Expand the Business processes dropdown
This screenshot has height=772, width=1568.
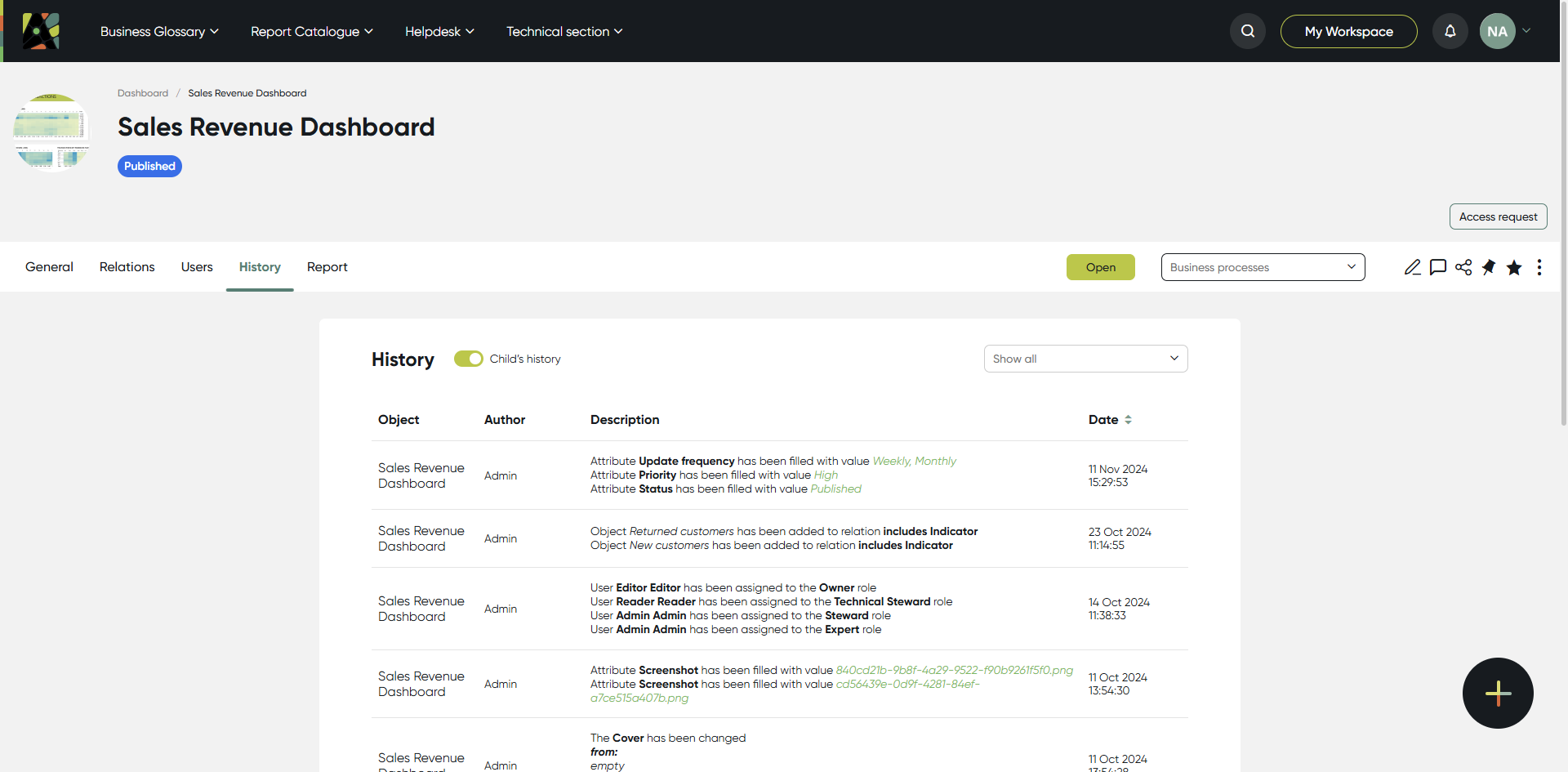click(x=1263, y=267)
